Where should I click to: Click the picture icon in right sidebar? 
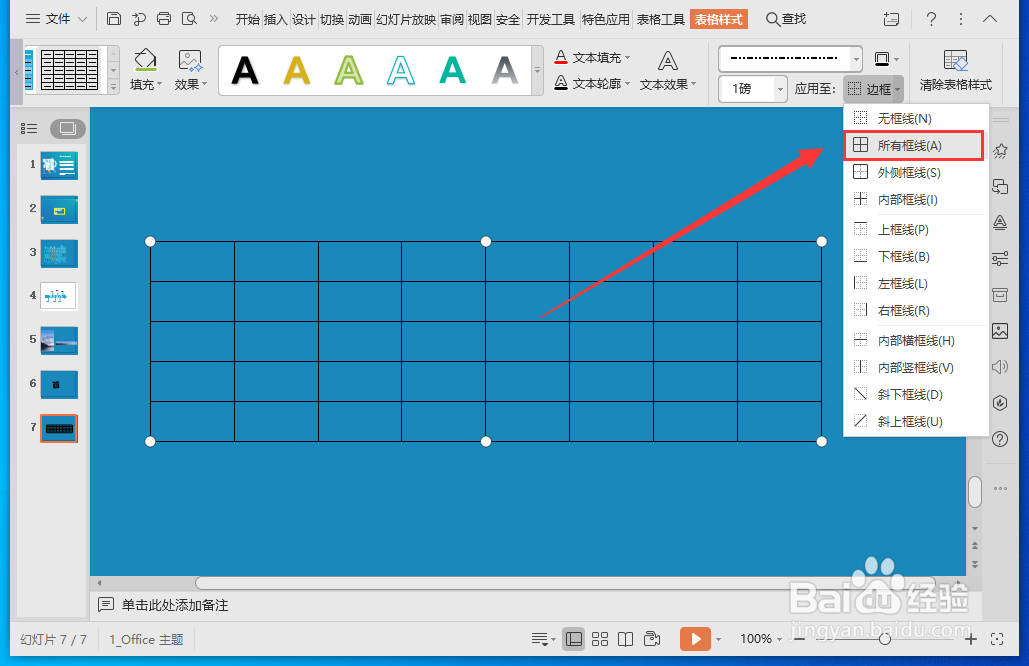tap(1000, 331)
